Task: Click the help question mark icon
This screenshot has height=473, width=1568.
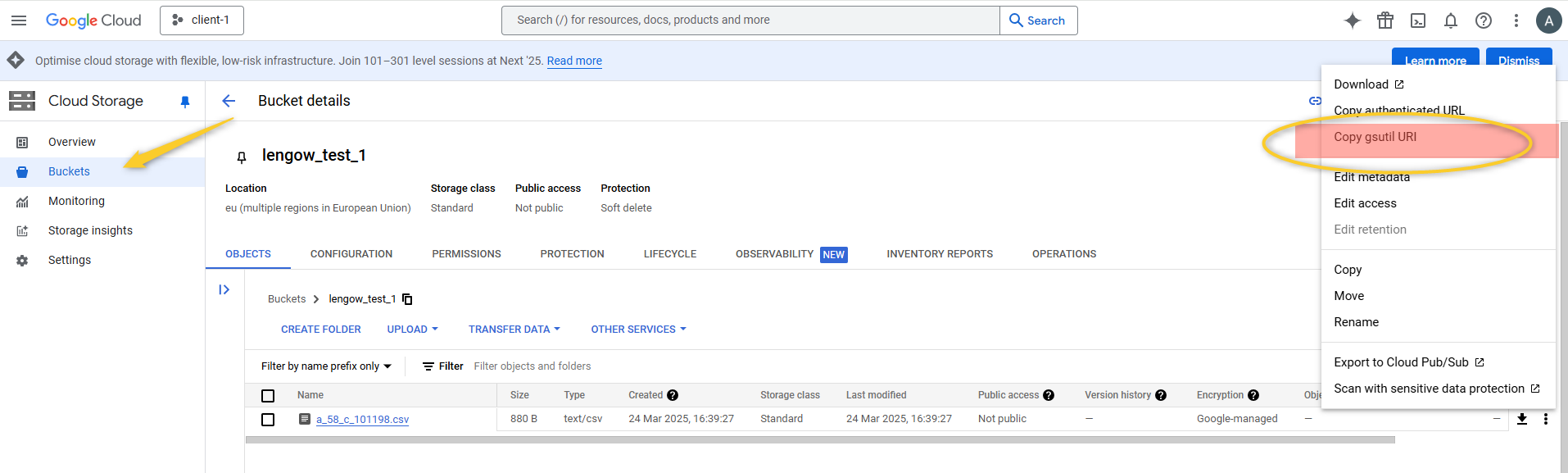Action: [1484, 20]
